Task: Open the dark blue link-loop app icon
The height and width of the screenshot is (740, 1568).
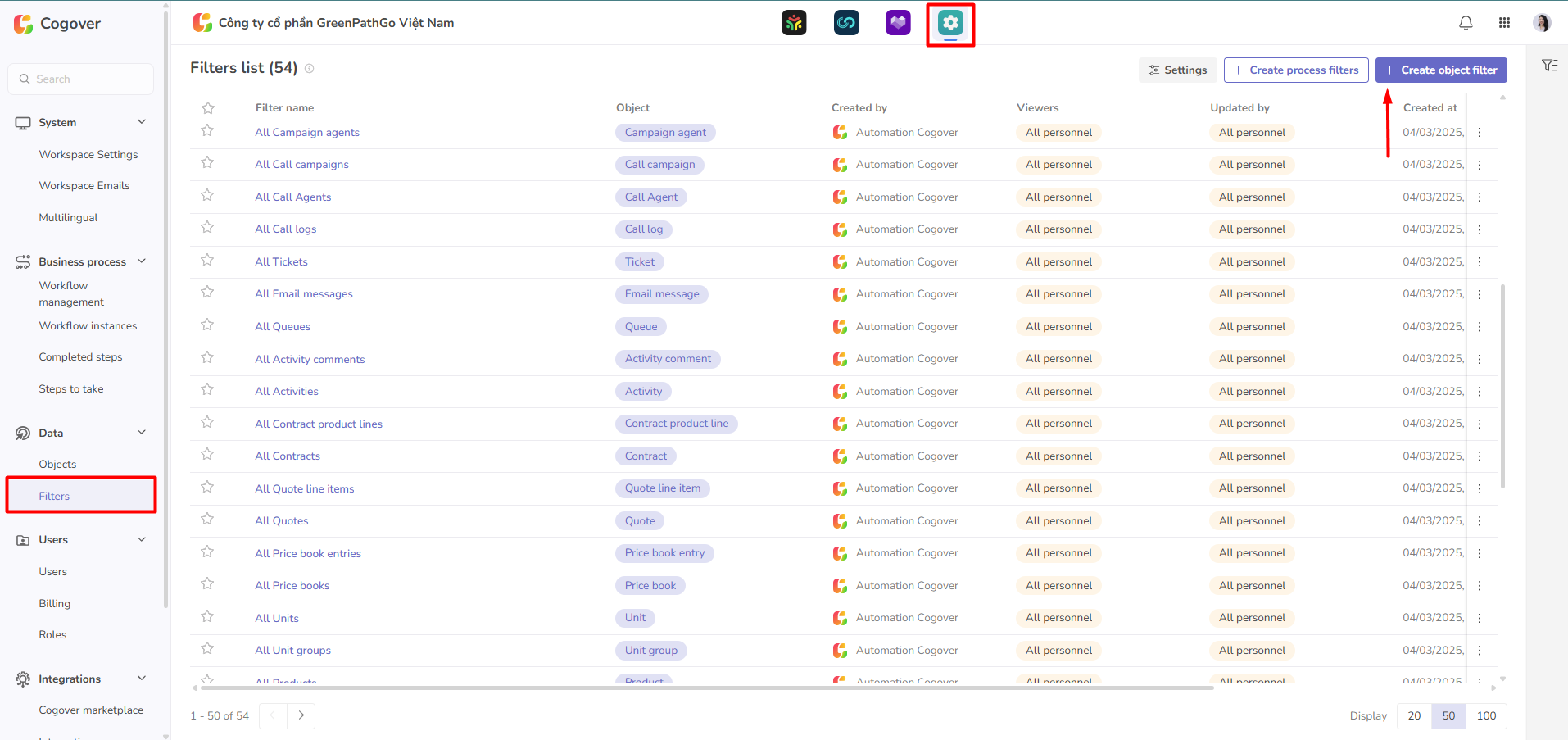Action: click(x=846, y=23)
